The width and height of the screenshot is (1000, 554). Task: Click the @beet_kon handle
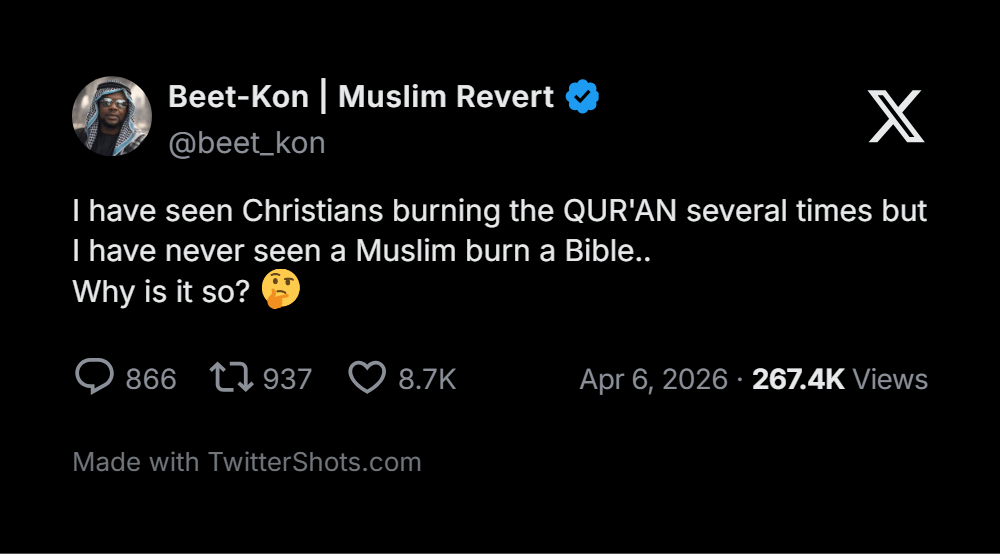click(x=246, y=143)
